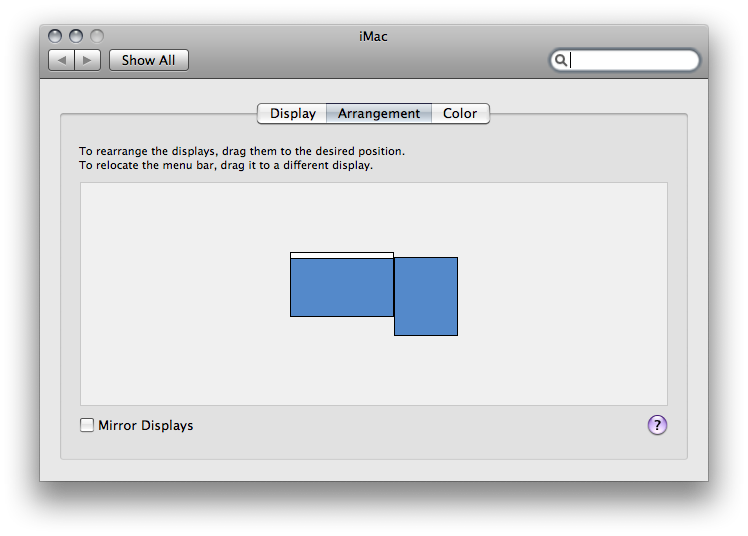Select the Arrangement tab

(379, 113)
